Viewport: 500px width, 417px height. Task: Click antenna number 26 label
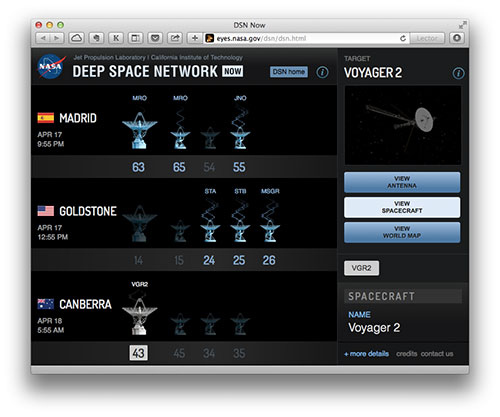coord(269,260)
